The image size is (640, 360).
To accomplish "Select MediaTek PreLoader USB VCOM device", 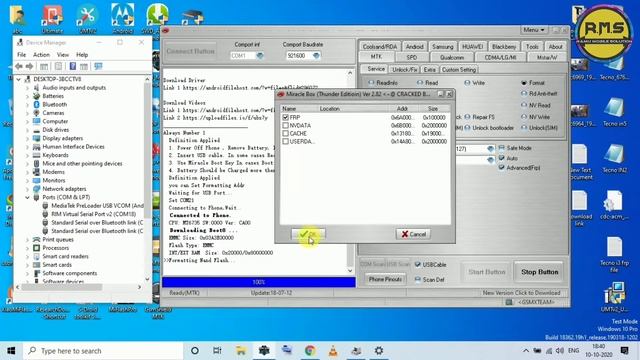I will pyautogui.click(x=98, y=206).
